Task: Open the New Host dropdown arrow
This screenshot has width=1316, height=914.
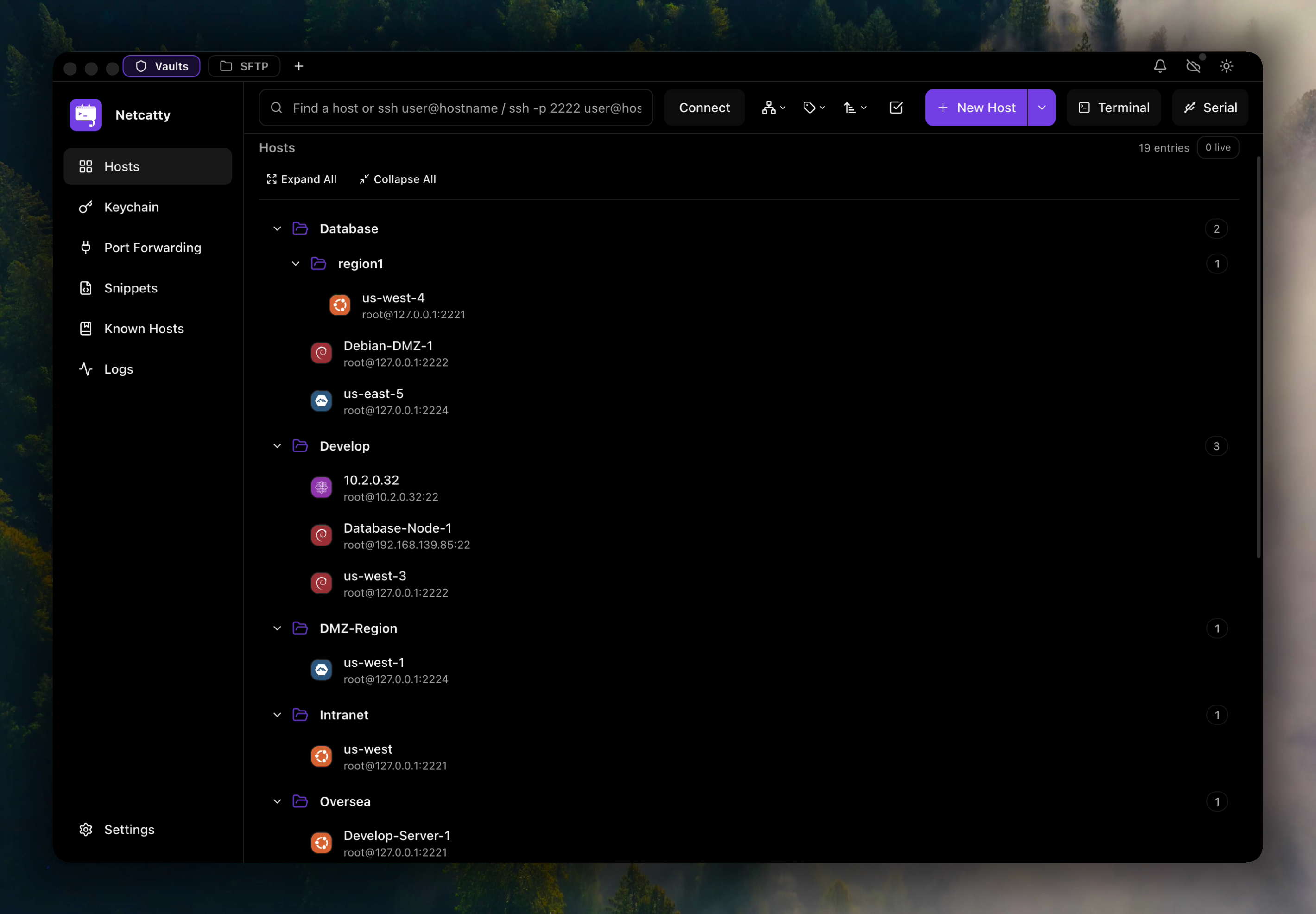Action: 1041,108
